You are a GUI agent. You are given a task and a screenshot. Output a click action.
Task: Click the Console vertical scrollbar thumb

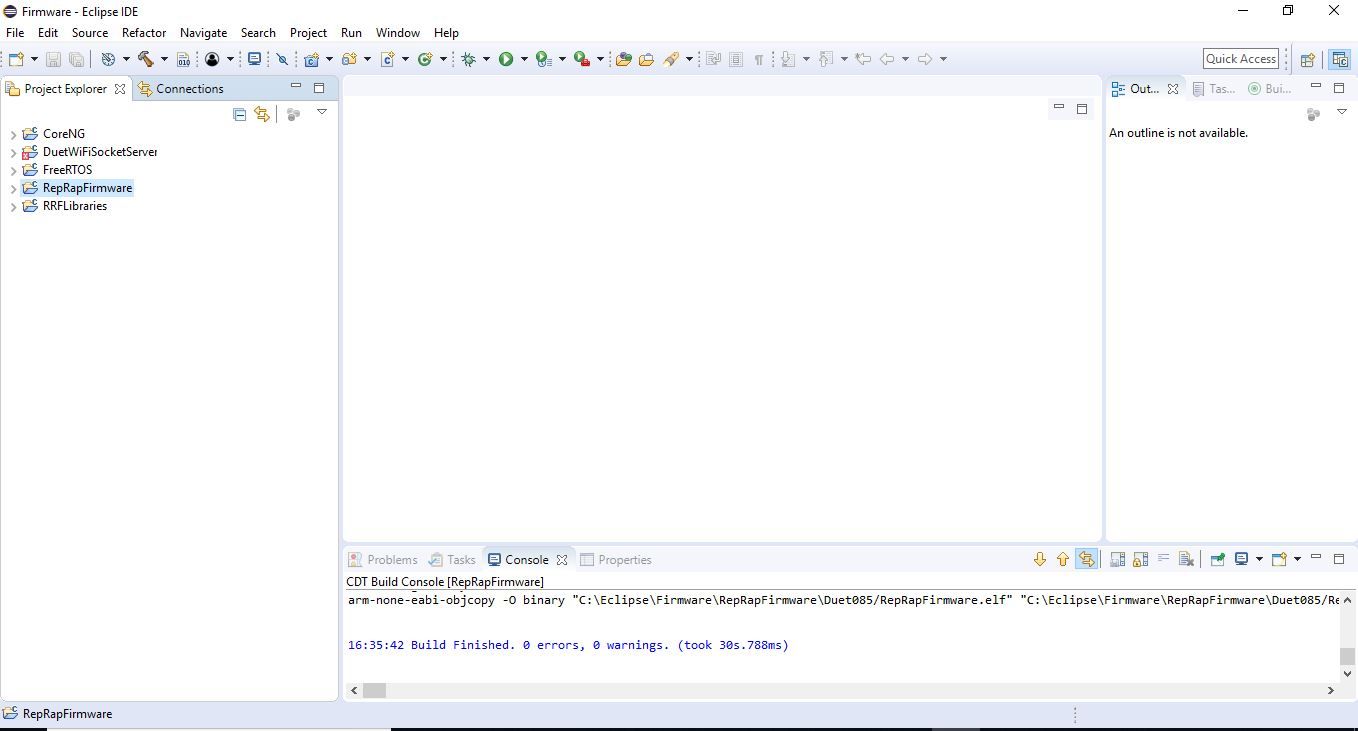coord(1347,657)
